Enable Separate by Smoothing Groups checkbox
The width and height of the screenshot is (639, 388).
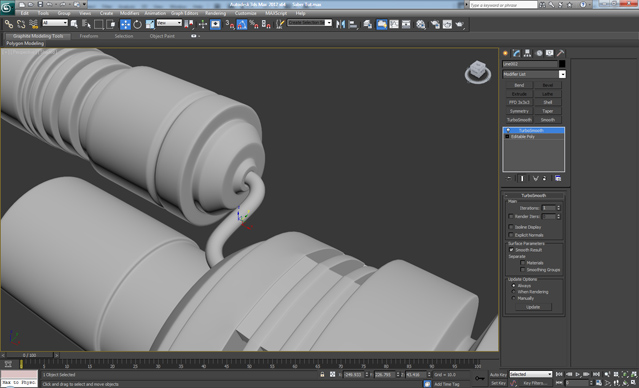522,270
